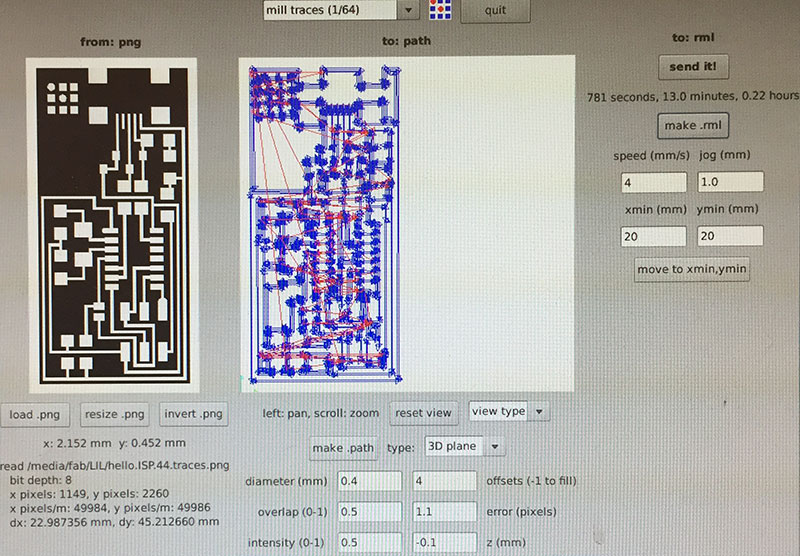Click the send it! button

(x=693, y=67)
